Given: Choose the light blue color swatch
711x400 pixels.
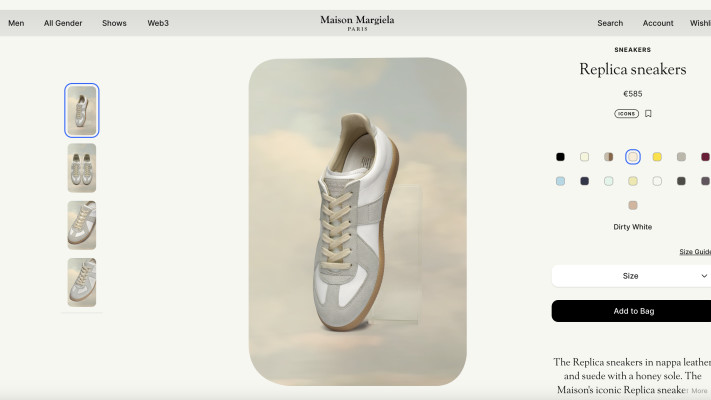Looking at the screenshot, I should [x=560, y=181].
